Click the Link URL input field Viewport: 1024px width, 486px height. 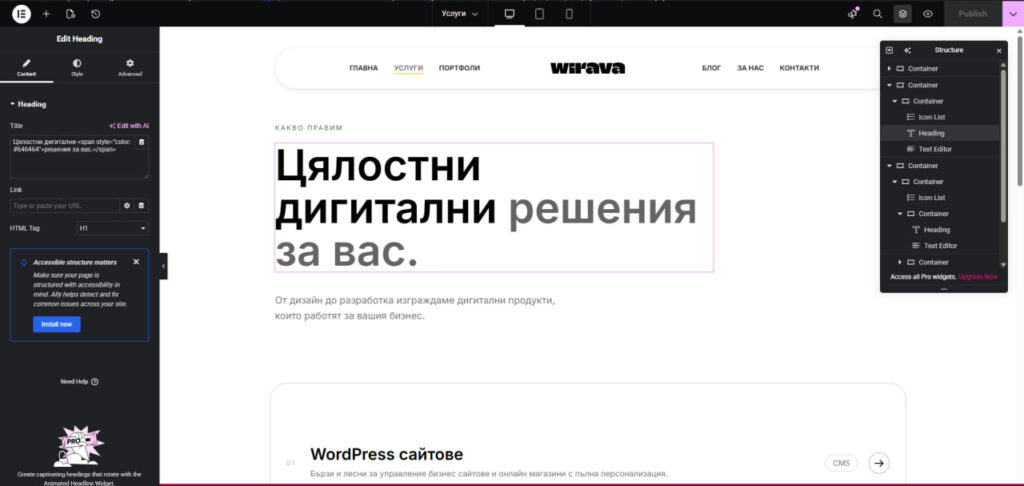64,205
